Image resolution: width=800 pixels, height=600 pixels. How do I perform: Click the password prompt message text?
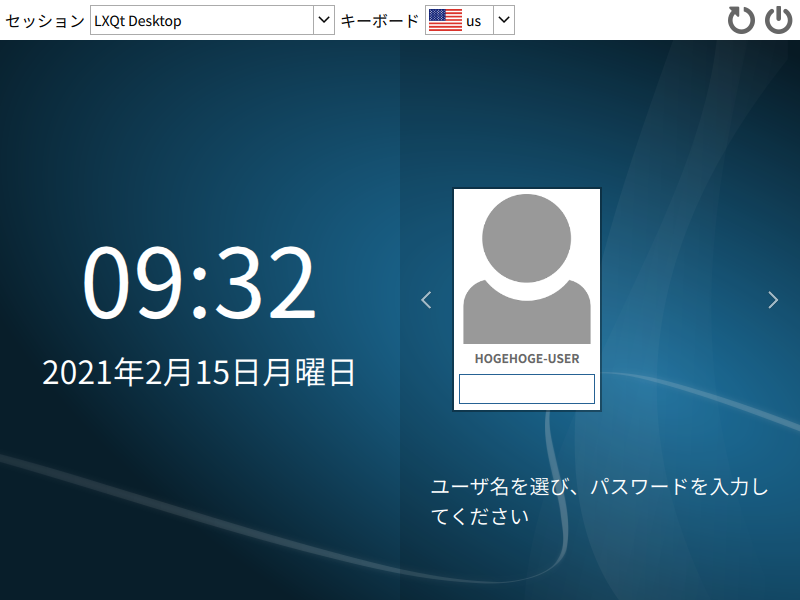599,501
